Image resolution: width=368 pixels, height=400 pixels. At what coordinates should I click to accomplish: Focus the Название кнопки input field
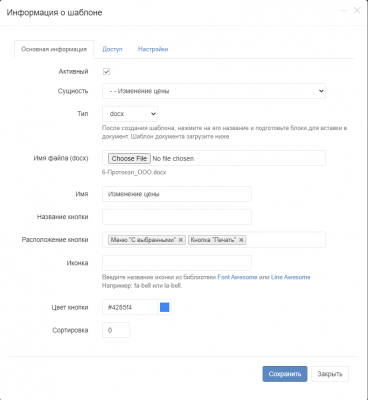coord(177,217)
